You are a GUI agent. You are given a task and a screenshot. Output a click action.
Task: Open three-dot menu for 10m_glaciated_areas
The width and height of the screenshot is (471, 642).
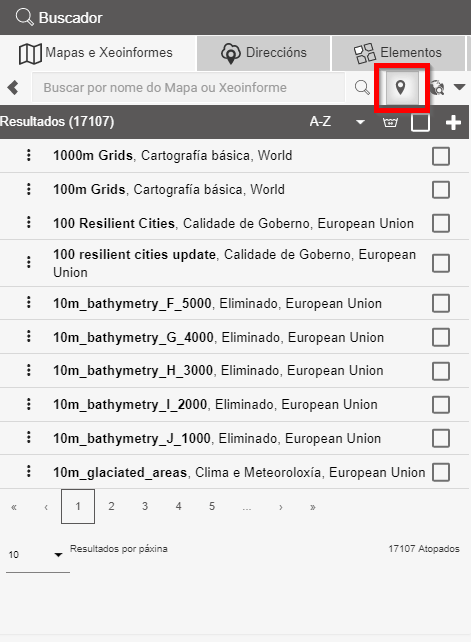(29, 471)
